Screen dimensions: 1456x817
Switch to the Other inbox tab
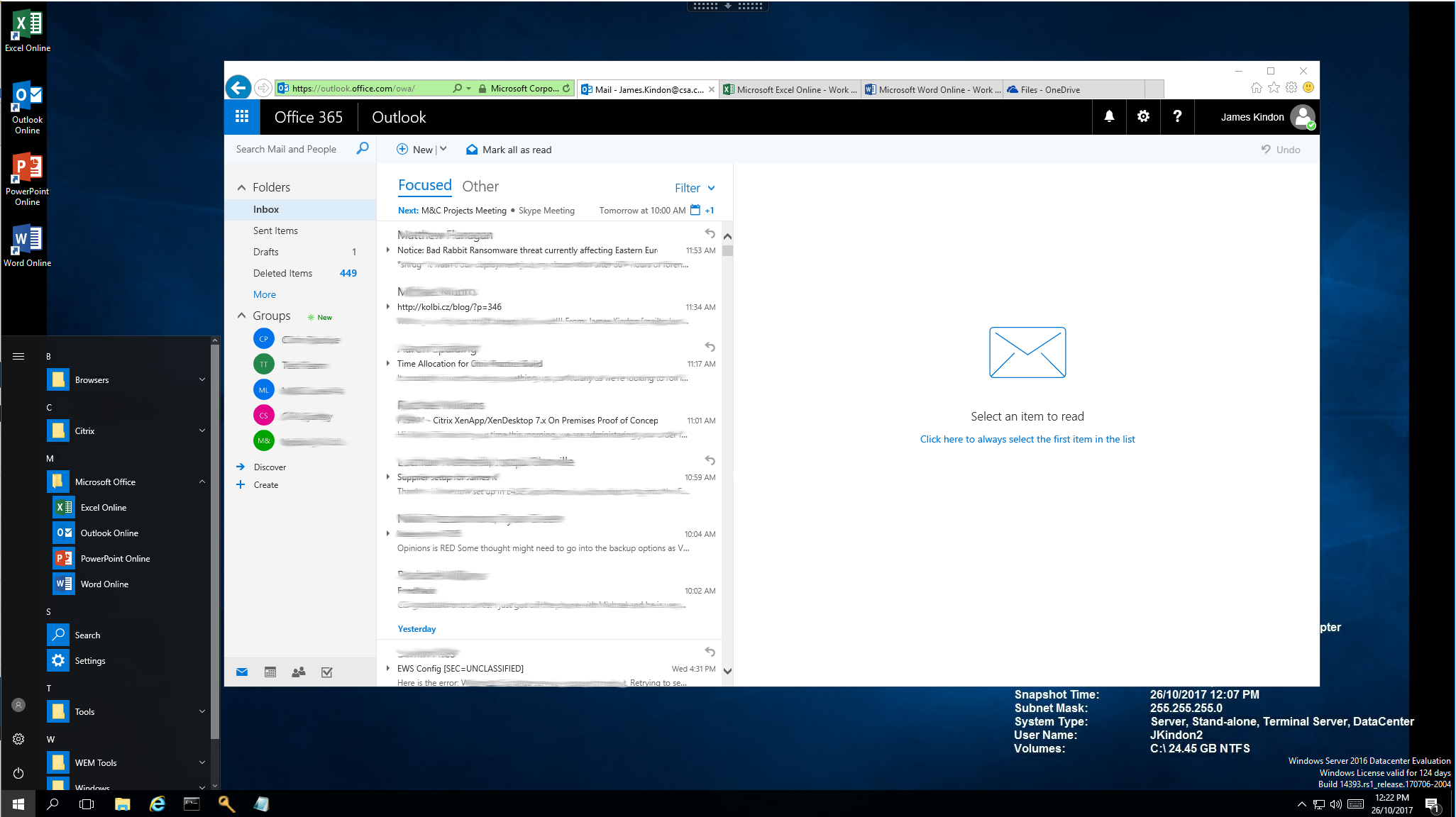point(480,187)
